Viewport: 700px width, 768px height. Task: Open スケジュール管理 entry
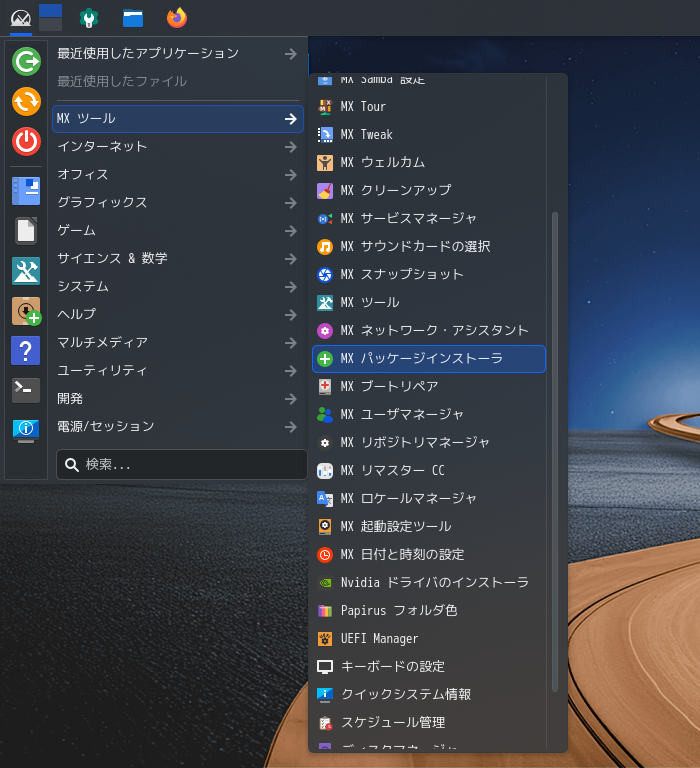coord(429,723)
